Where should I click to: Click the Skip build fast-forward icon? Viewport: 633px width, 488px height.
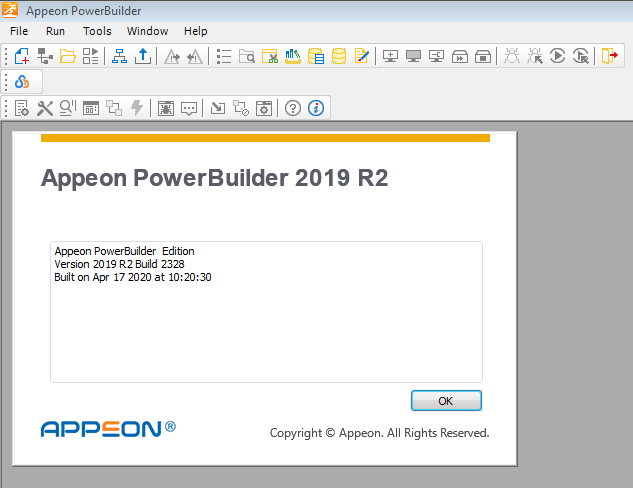(x=460, y=57)
